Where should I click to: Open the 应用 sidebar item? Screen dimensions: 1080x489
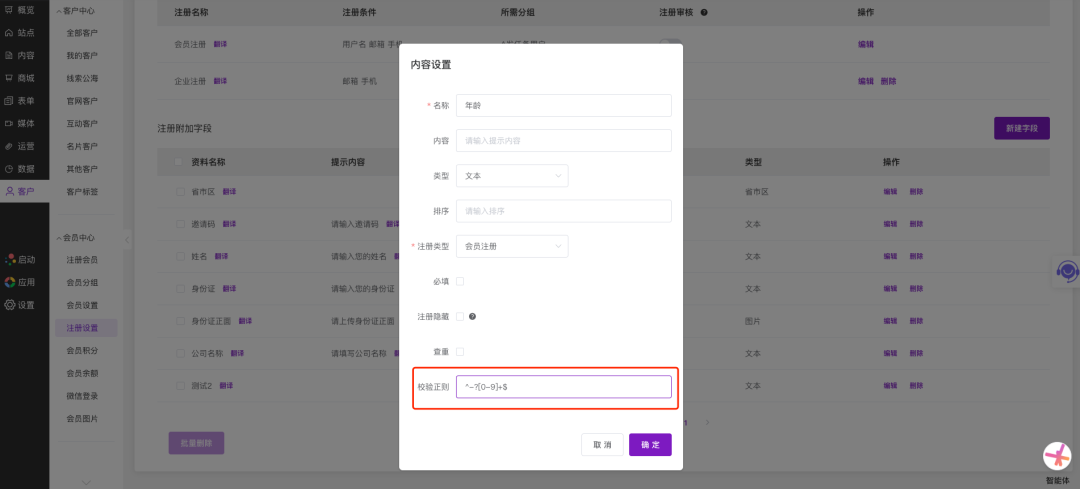pyautogui.click(x=19, y=282)
